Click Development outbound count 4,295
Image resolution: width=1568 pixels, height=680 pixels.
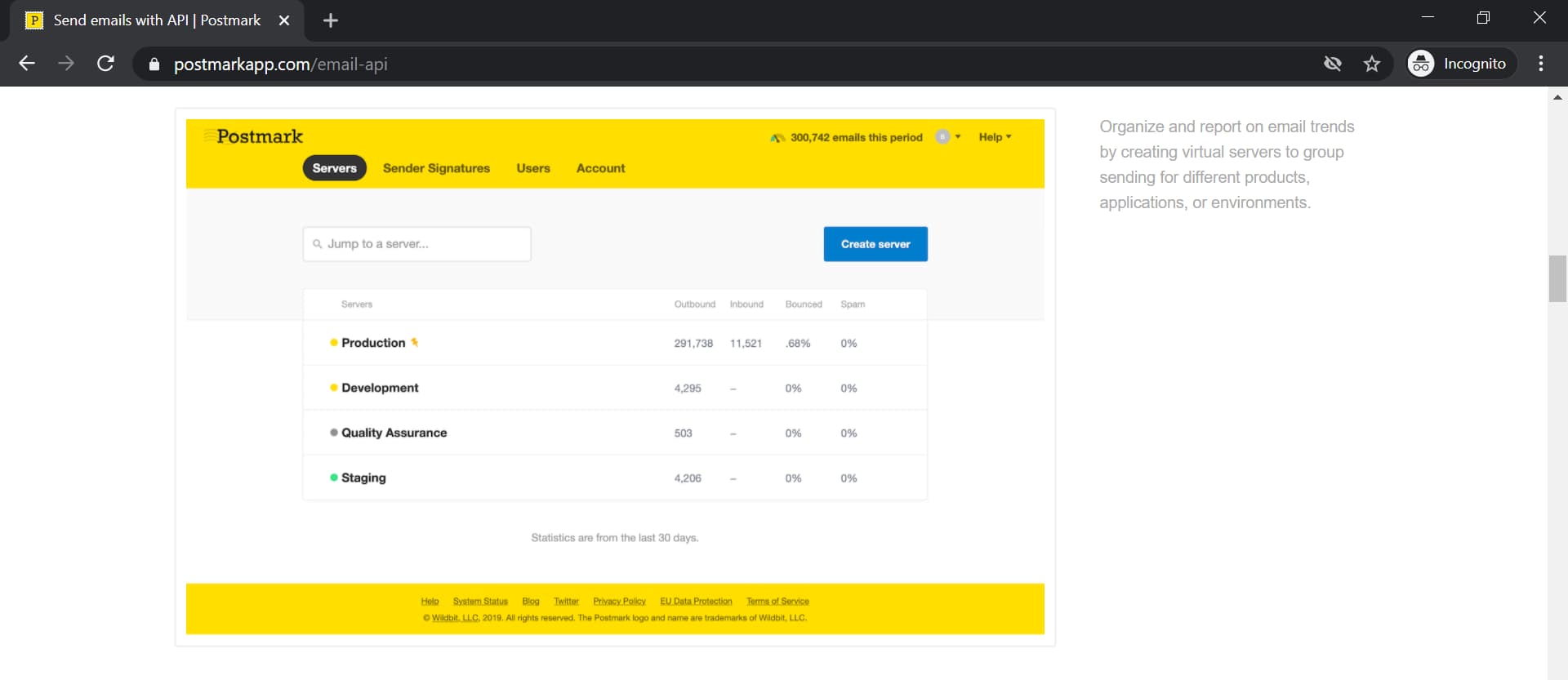click(x=688, y=389)
